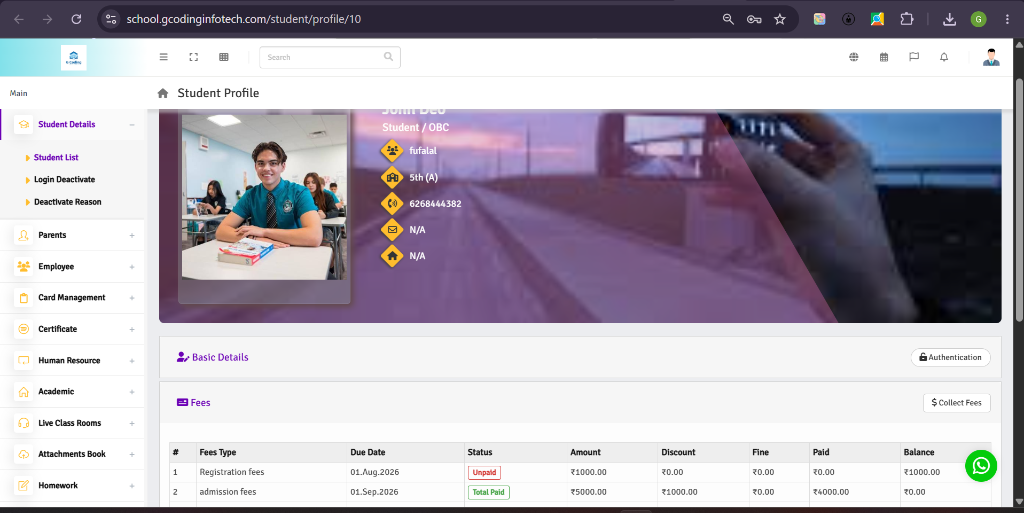The width and height of the screenshot is (1024, 513).
Task: Expand the Attachments Book menu
Action: coord(72,454)
